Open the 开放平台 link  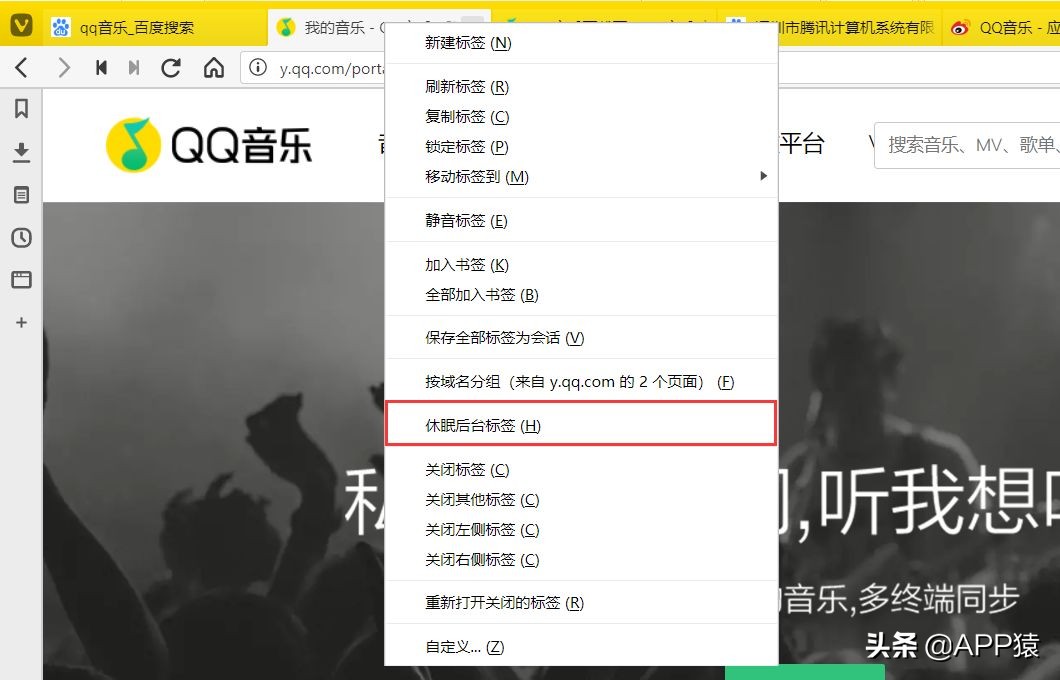(800, 143)
